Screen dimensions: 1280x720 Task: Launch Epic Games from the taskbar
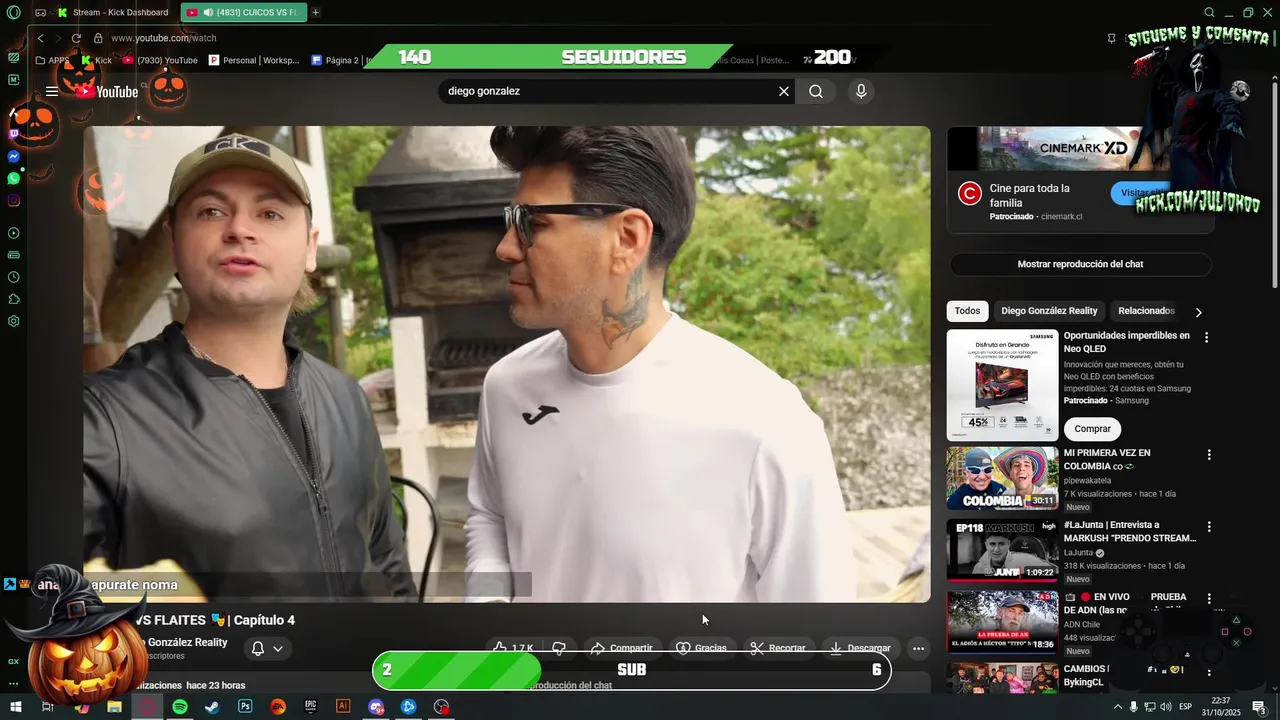311,707
